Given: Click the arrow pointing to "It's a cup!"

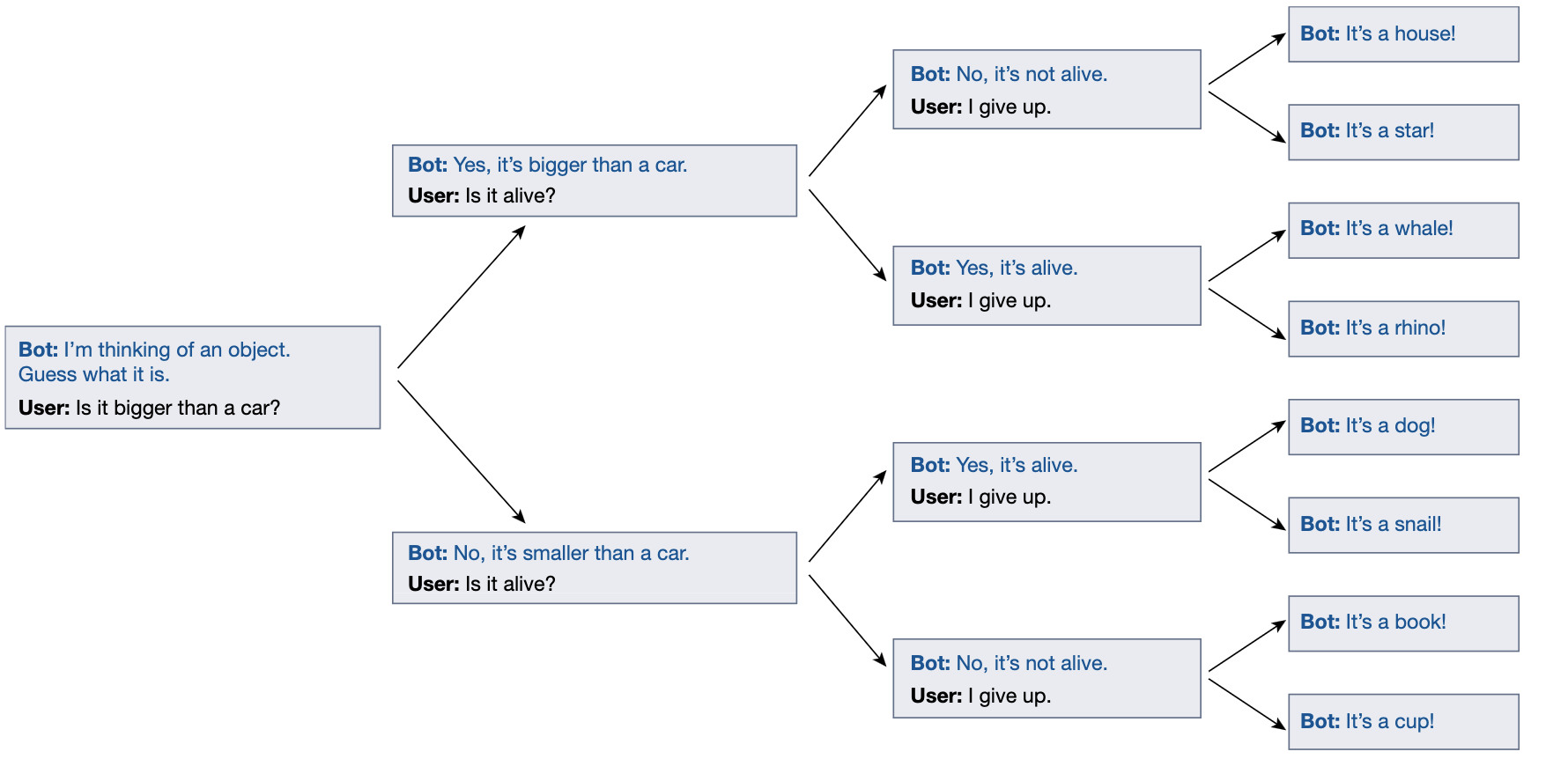Looking at the screenshot, I should pyautogui.click(x=1246, y=704).
